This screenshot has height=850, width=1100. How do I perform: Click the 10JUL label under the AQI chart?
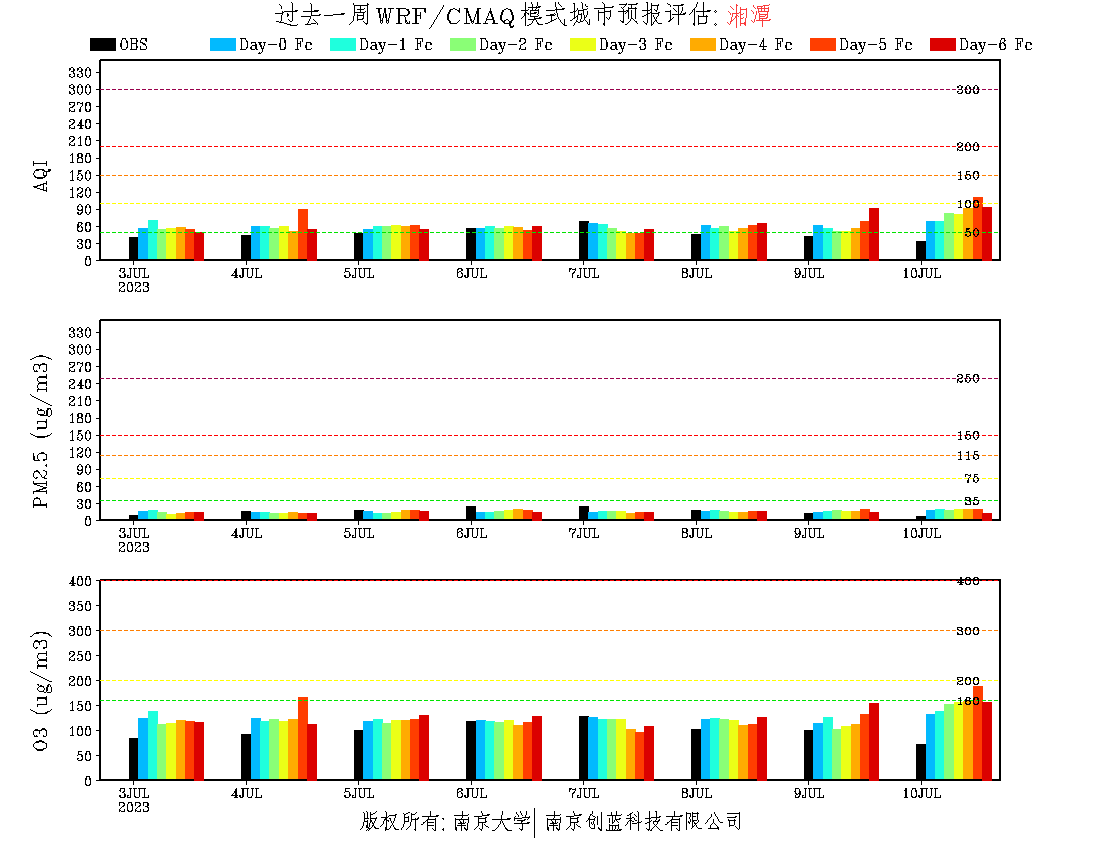click(921, 274)
